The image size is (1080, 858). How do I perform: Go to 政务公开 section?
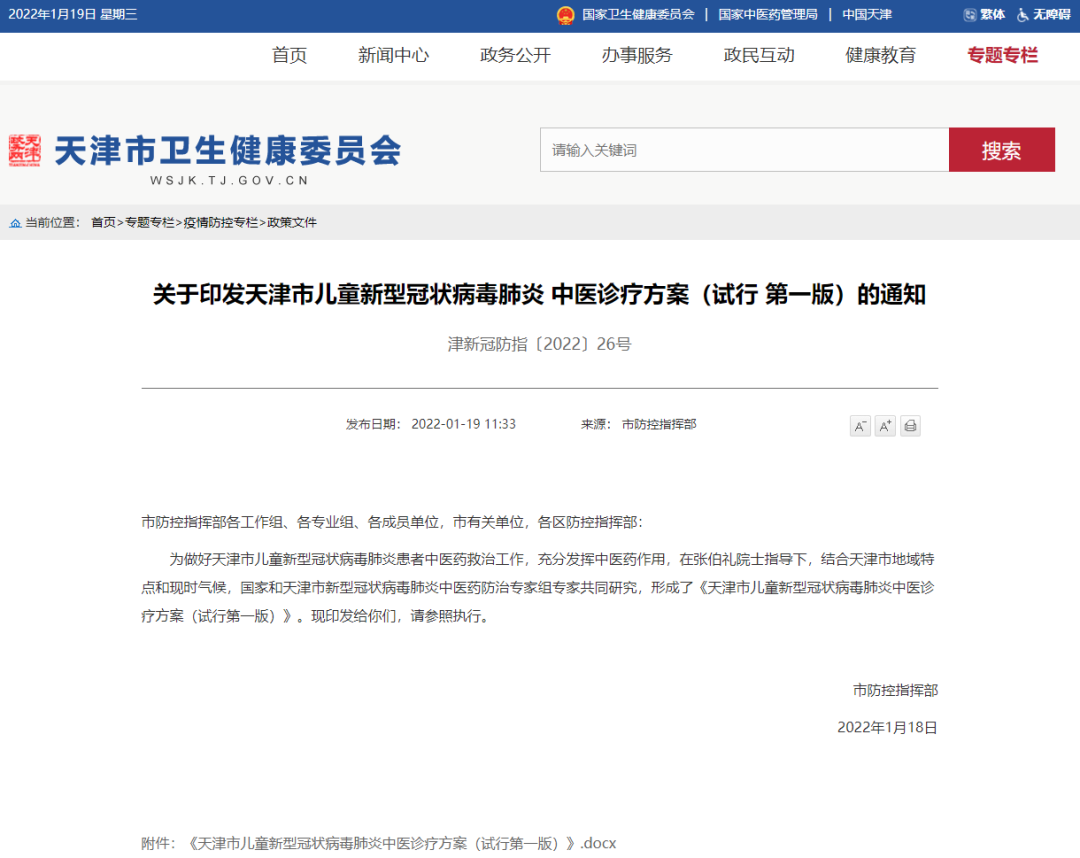tap(515, 56)
